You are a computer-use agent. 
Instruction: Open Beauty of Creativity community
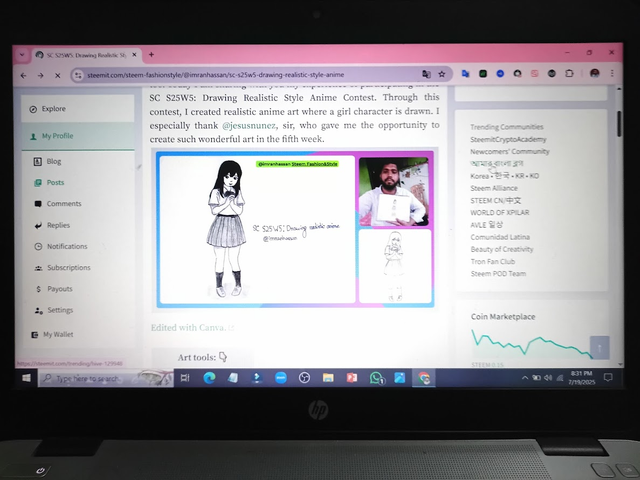click(502, 249)
